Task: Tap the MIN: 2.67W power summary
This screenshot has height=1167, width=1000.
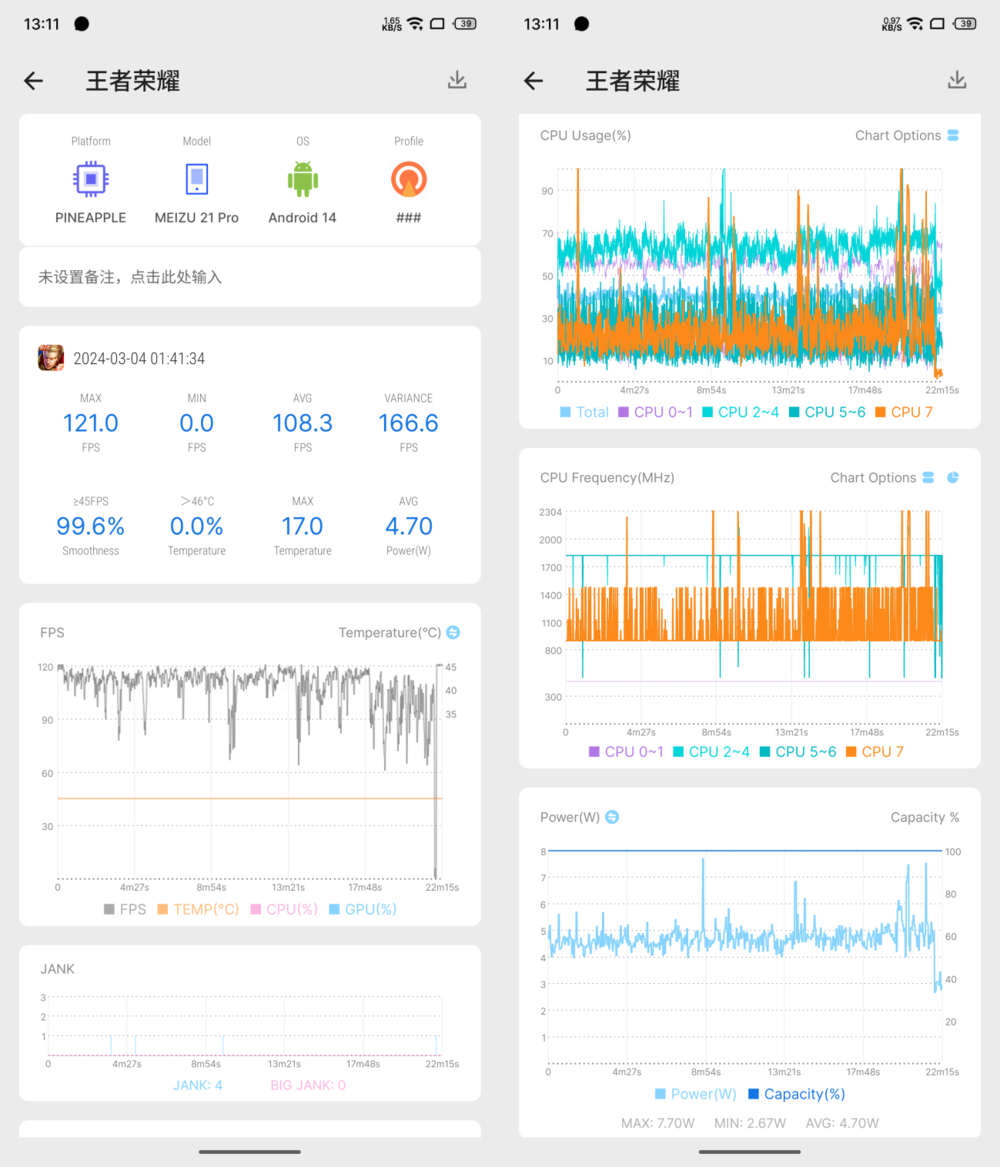Action: (x=750, y=1123)
